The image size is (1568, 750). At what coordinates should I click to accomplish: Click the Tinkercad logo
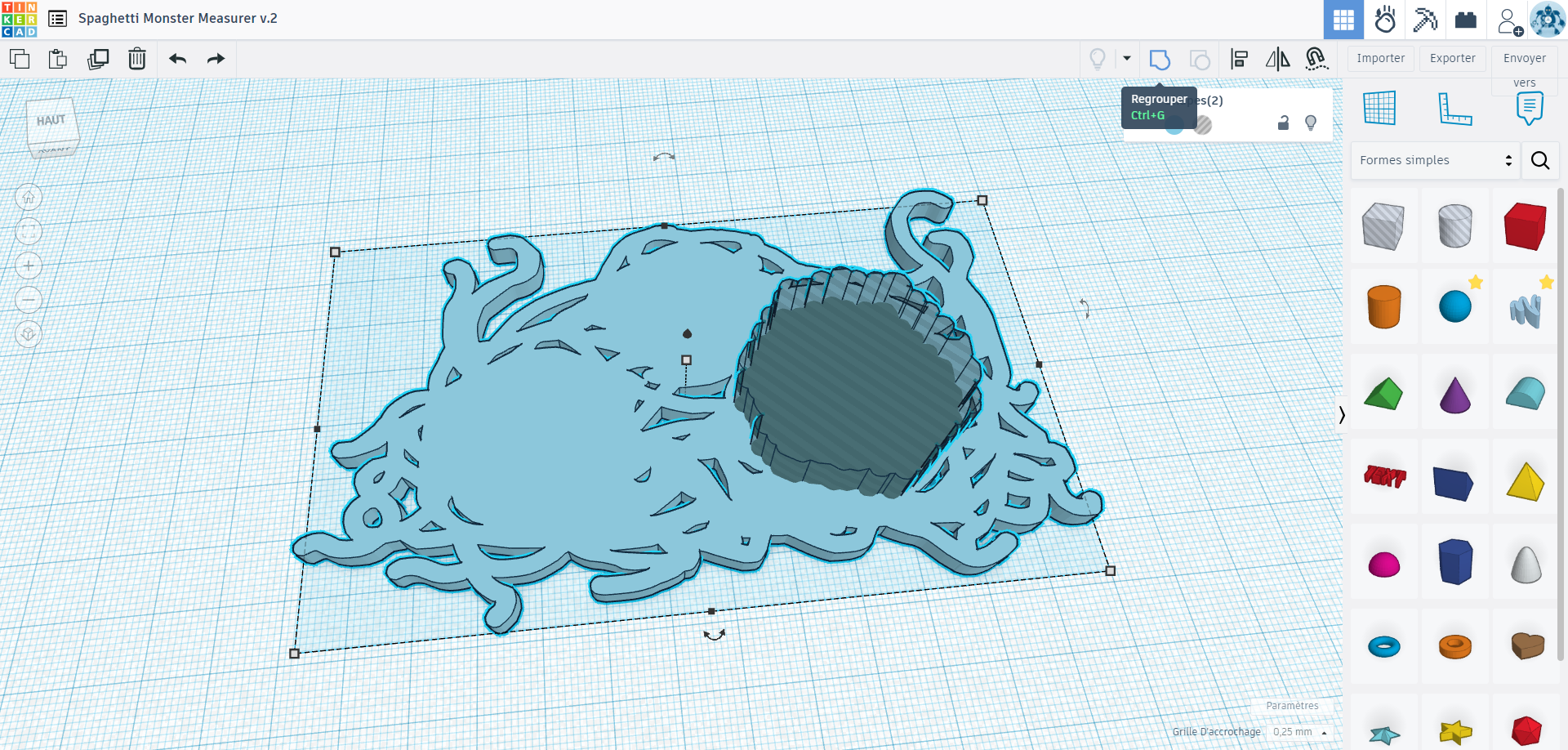19,19
